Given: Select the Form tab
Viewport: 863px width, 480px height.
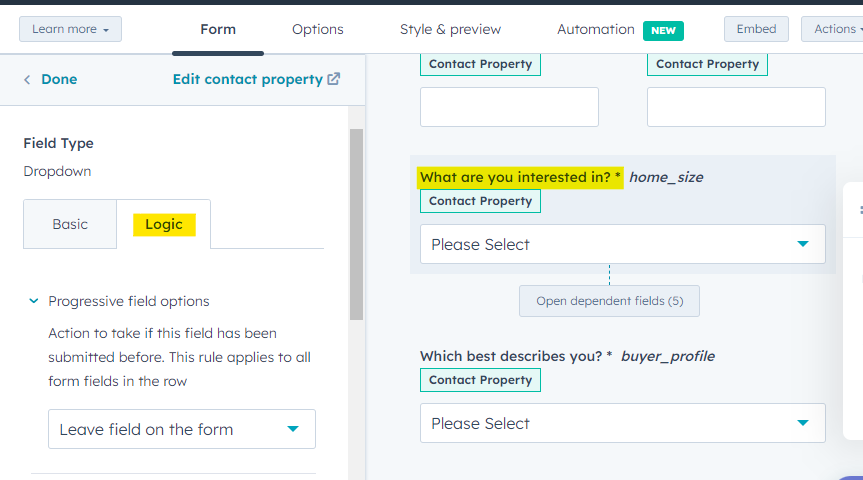Looking at the screenshot, I should click(x=218, y=29).
